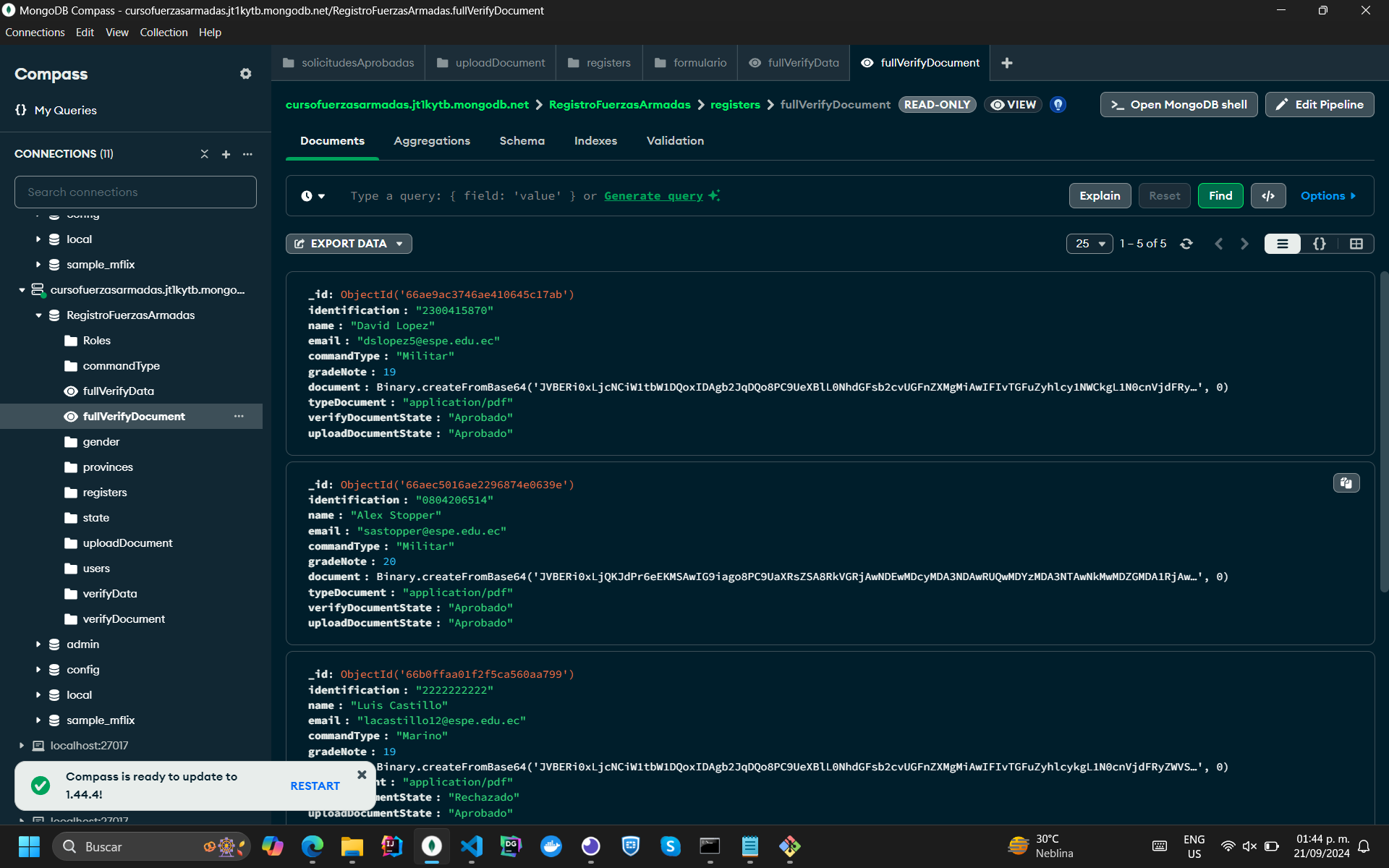This screenshot has width=1389, height=868.
Task: Open File Explorer from taskbar
Action: click(352, 846)
